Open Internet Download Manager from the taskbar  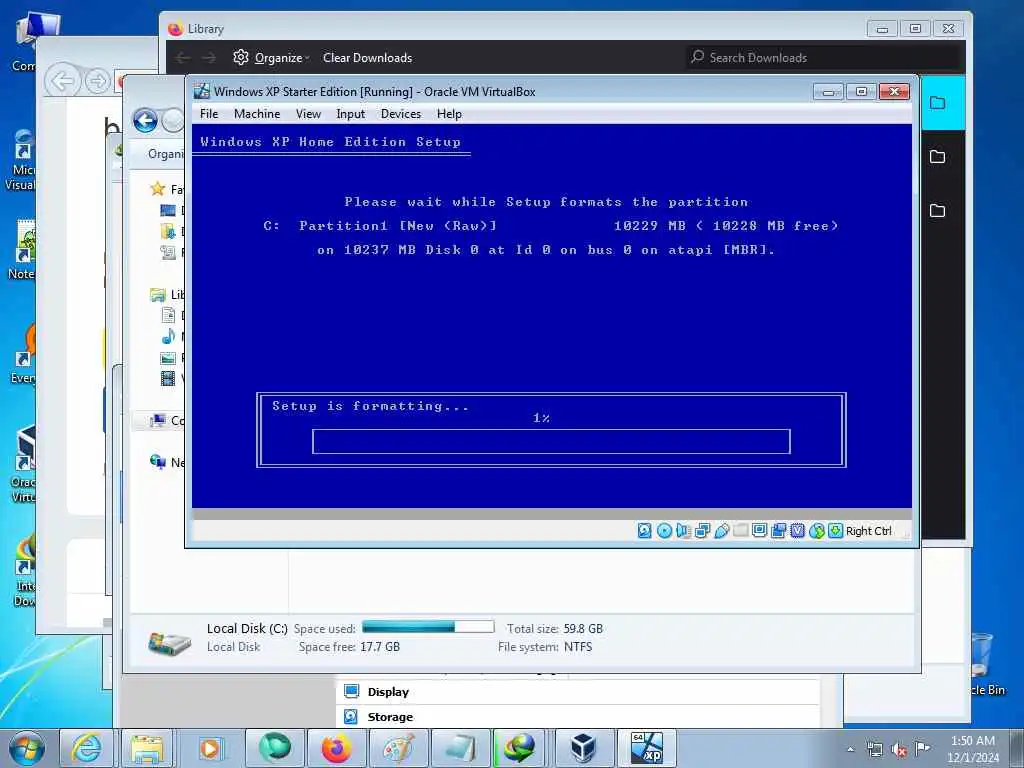coord(520,748)
